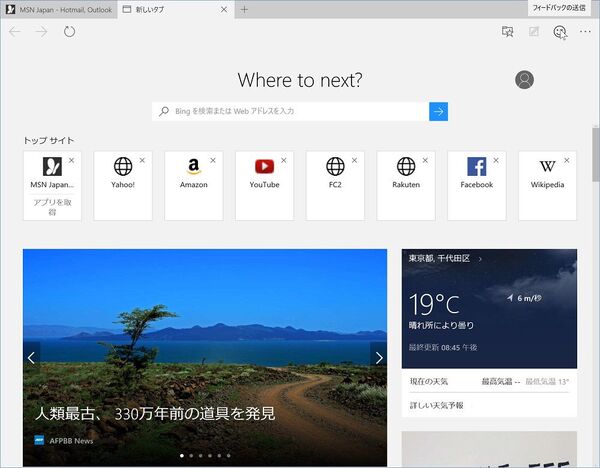Select the fourth carousel dot
600x468 pixels.
tap(210, 456)
